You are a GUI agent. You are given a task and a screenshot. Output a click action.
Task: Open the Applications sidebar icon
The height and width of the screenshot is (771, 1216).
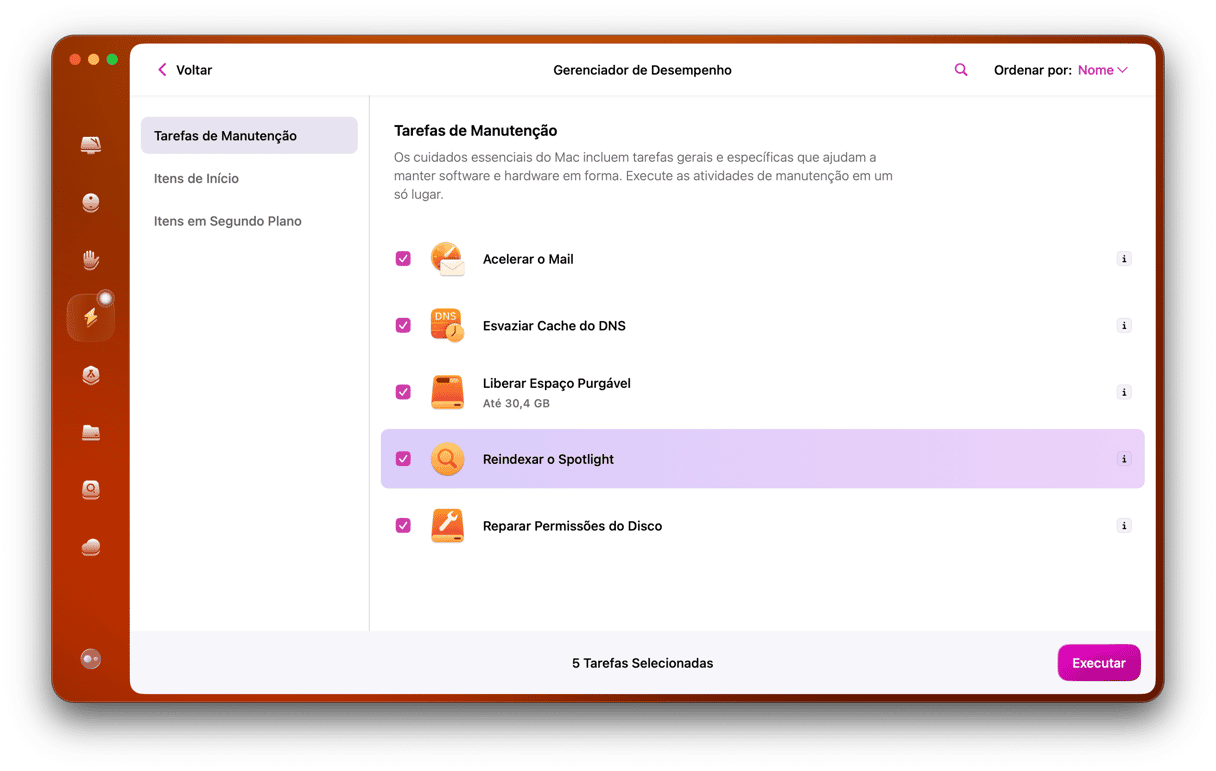pyautogui.click(x=91, y=375)
